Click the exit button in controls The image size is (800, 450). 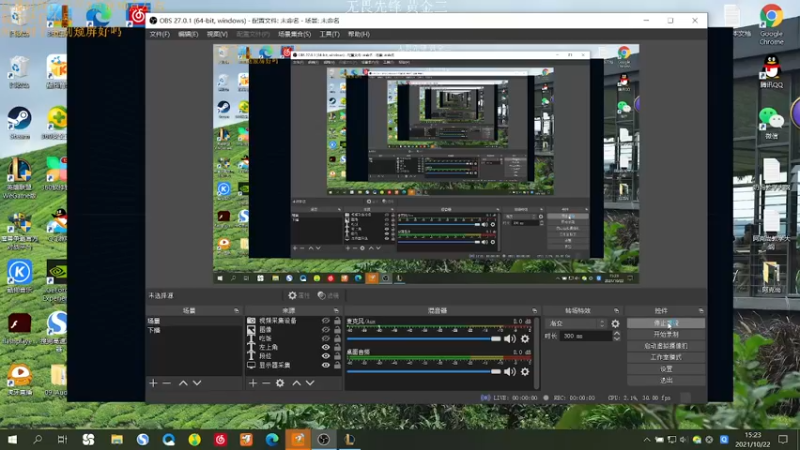coord(666,380)
